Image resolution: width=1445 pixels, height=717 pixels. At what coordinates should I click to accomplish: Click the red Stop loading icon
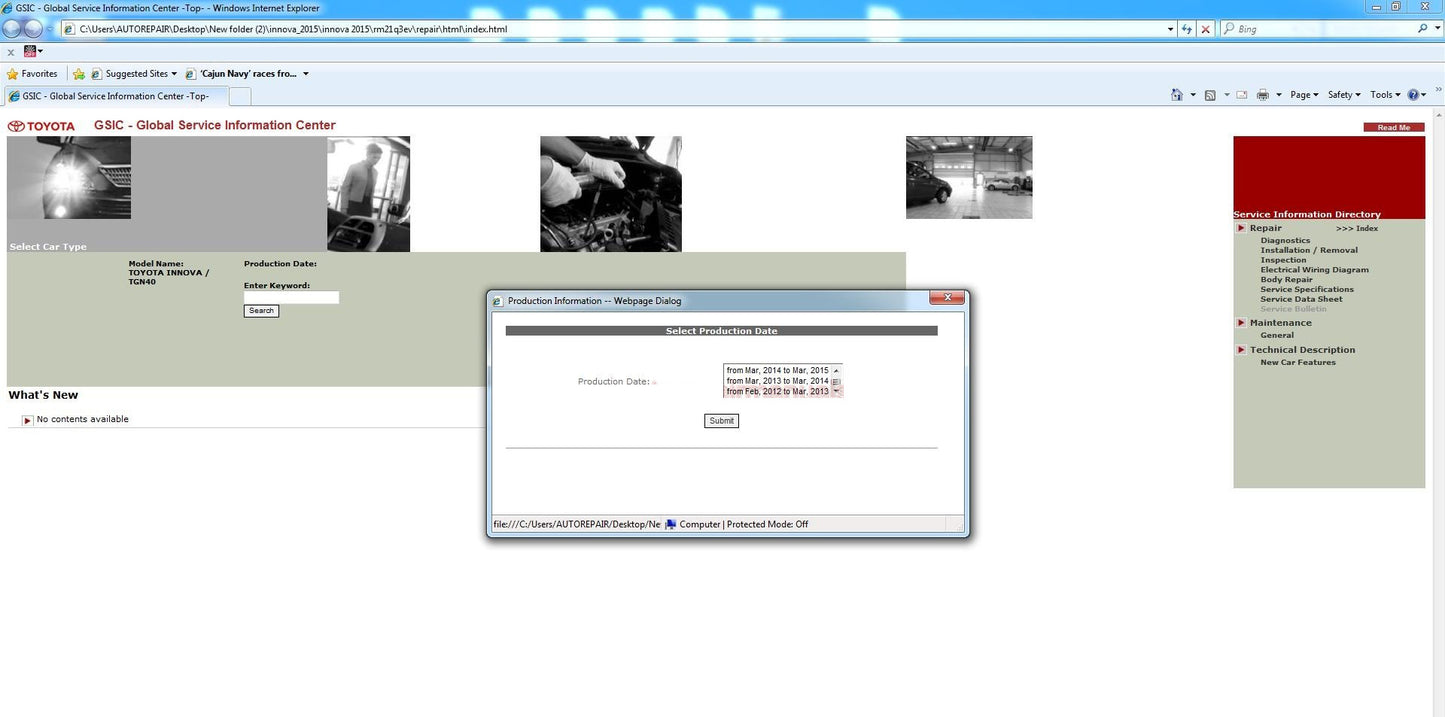click(1205, 29)
